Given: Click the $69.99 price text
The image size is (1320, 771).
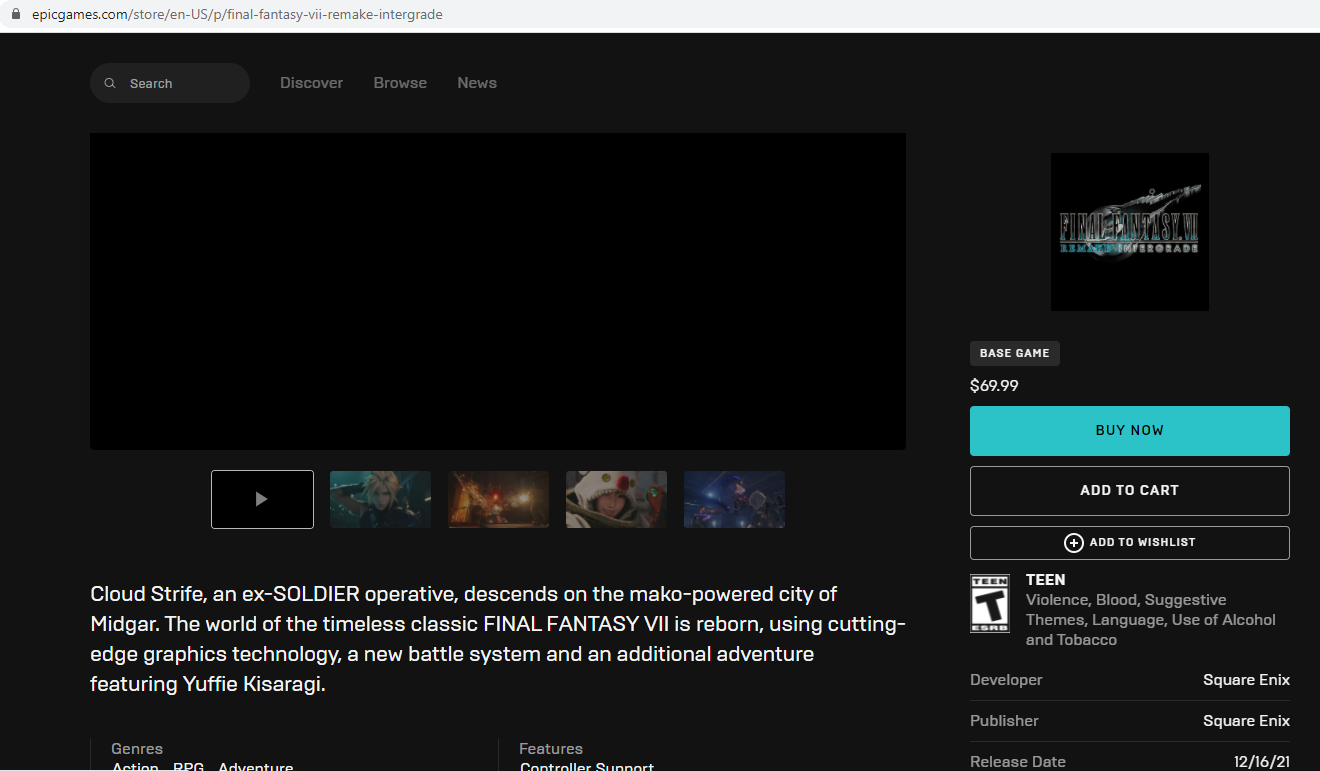Looking at the screenshot, I should 994,386.
